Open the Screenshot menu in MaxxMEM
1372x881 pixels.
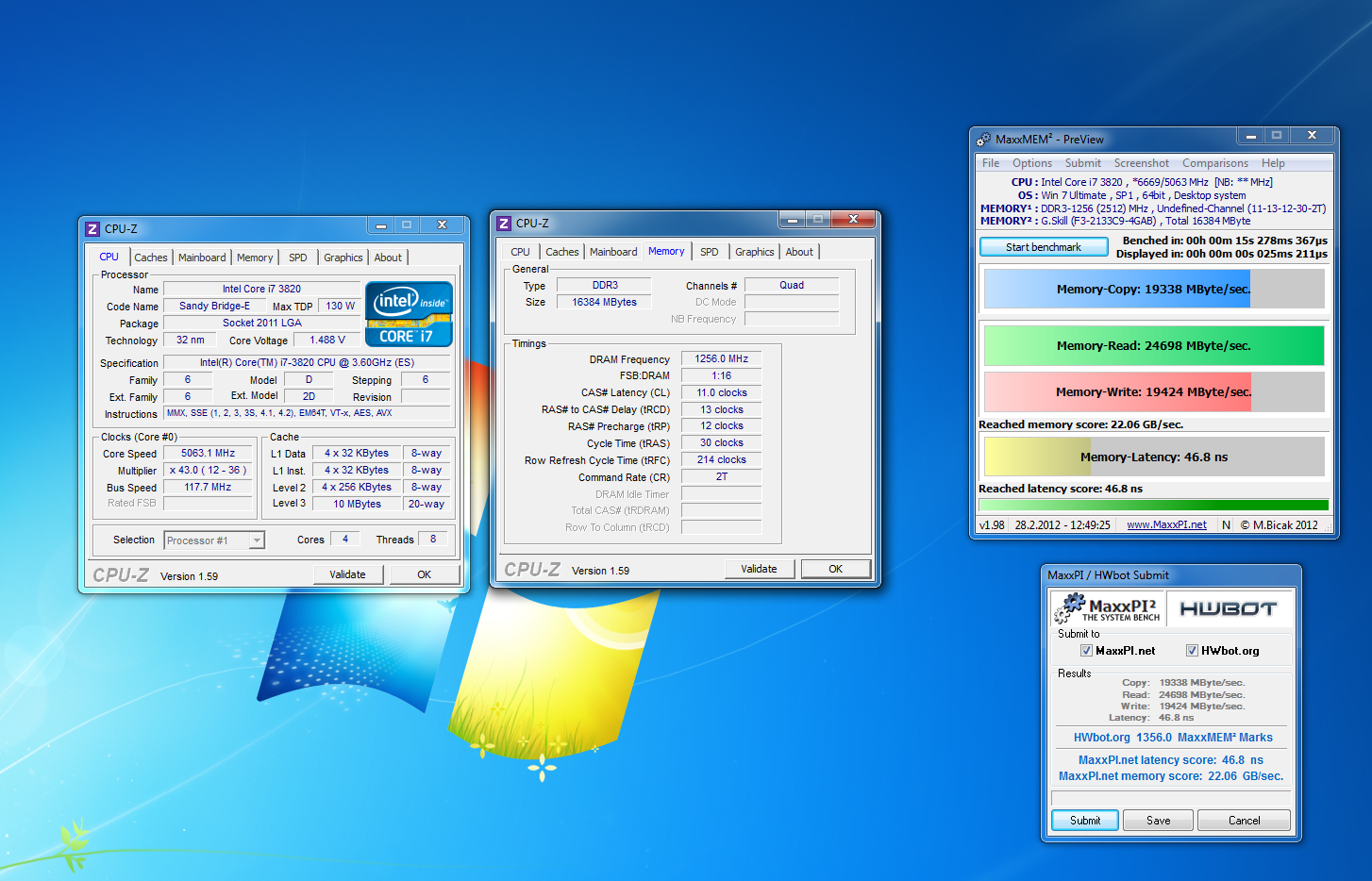1141,163
